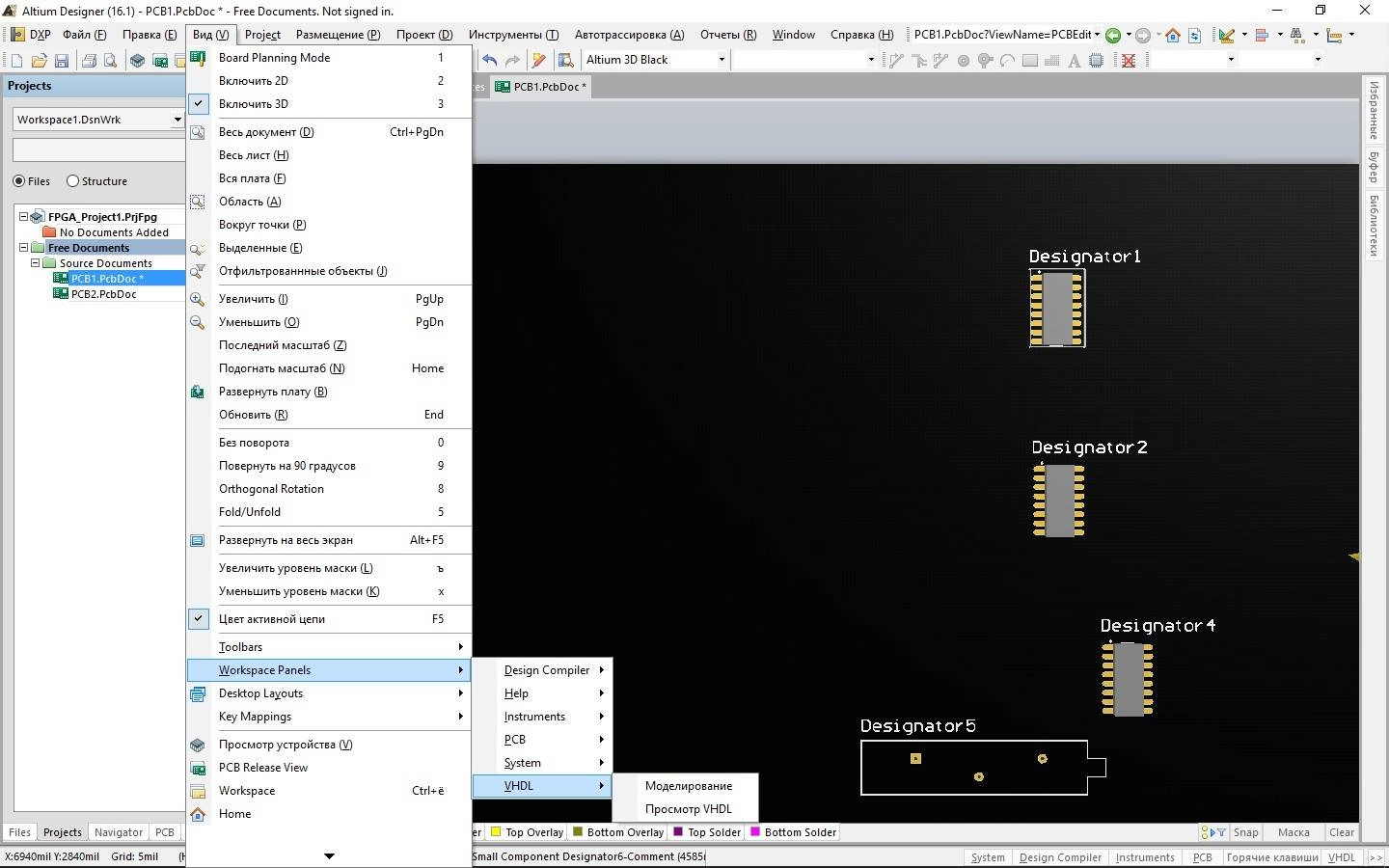Switch to the PCB1.PcbDoc document tab
Viewport: 1389px width, 868px height.
[x=540, y=87]
